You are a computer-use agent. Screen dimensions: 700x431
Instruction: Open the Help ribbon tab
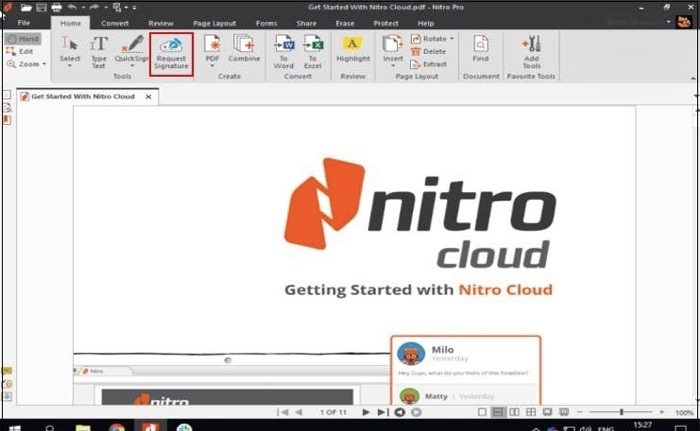[x=425, y=23]
